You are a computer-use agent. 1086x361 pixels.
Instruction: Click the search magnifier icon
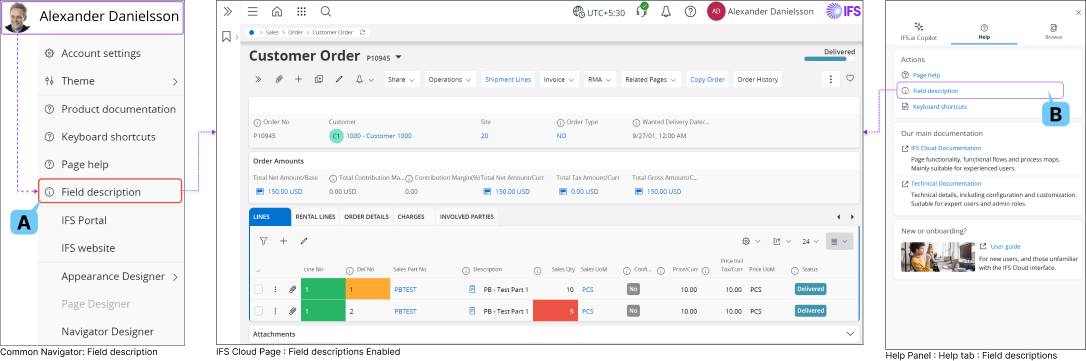pos(326,12)
